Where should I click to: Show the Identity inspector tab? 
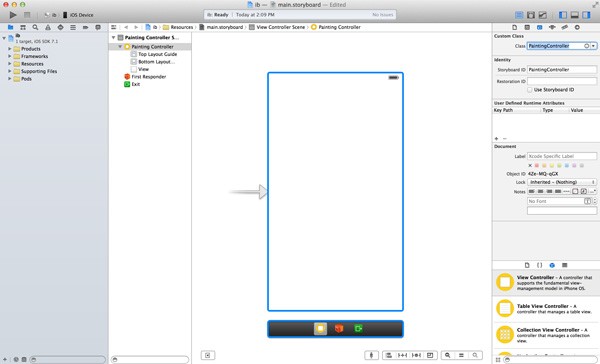click(539, 28)
